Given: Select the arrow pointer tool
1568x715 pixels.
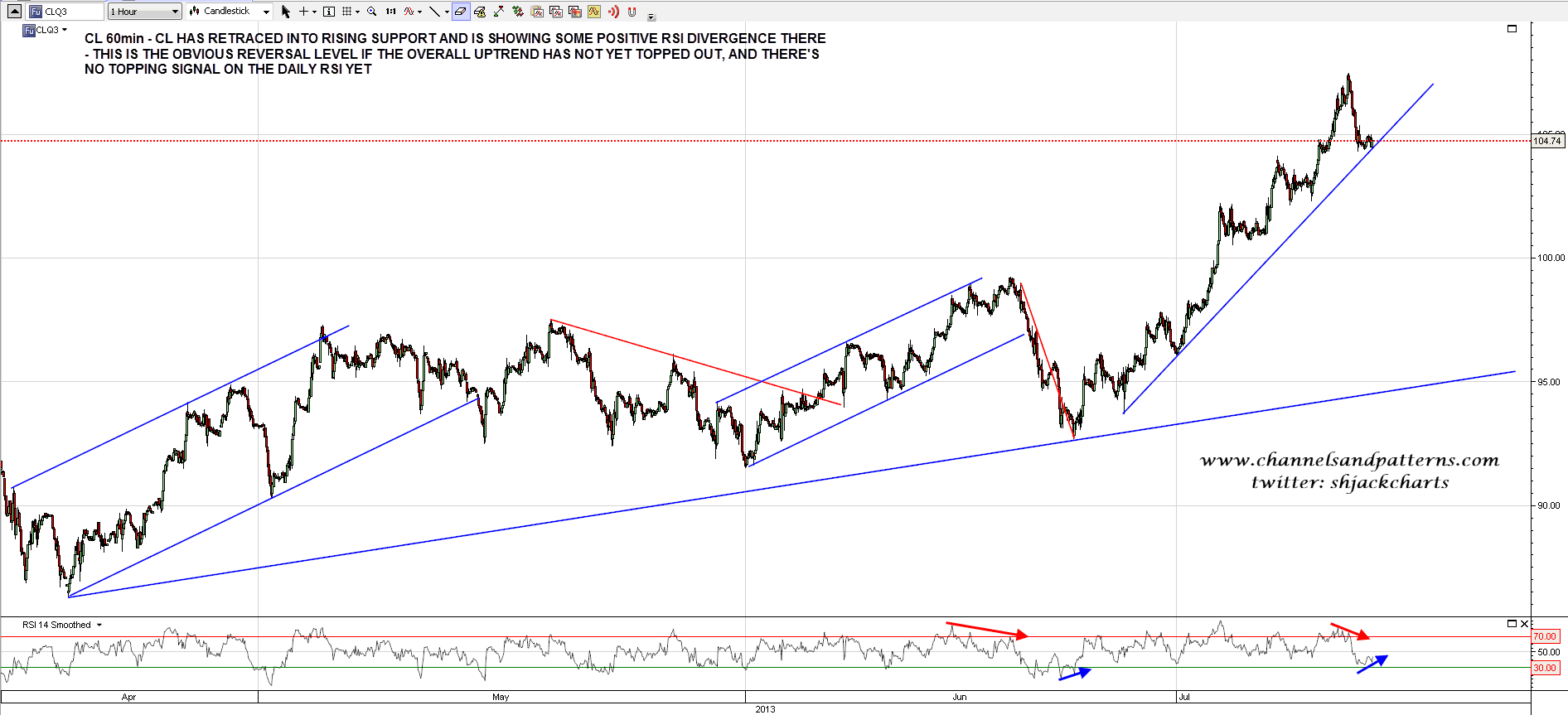Looking at the screenshot, I should (286, 12).
